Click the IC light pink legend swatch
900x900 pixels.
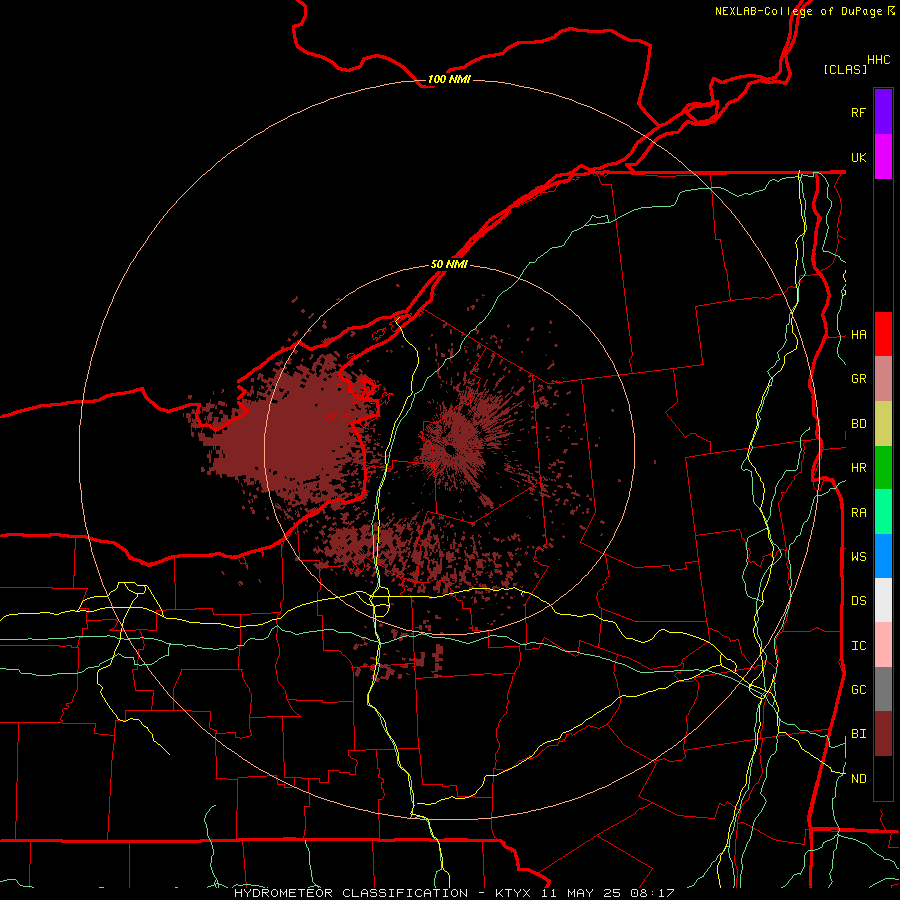pyautogui.click(x=883, y=645)
